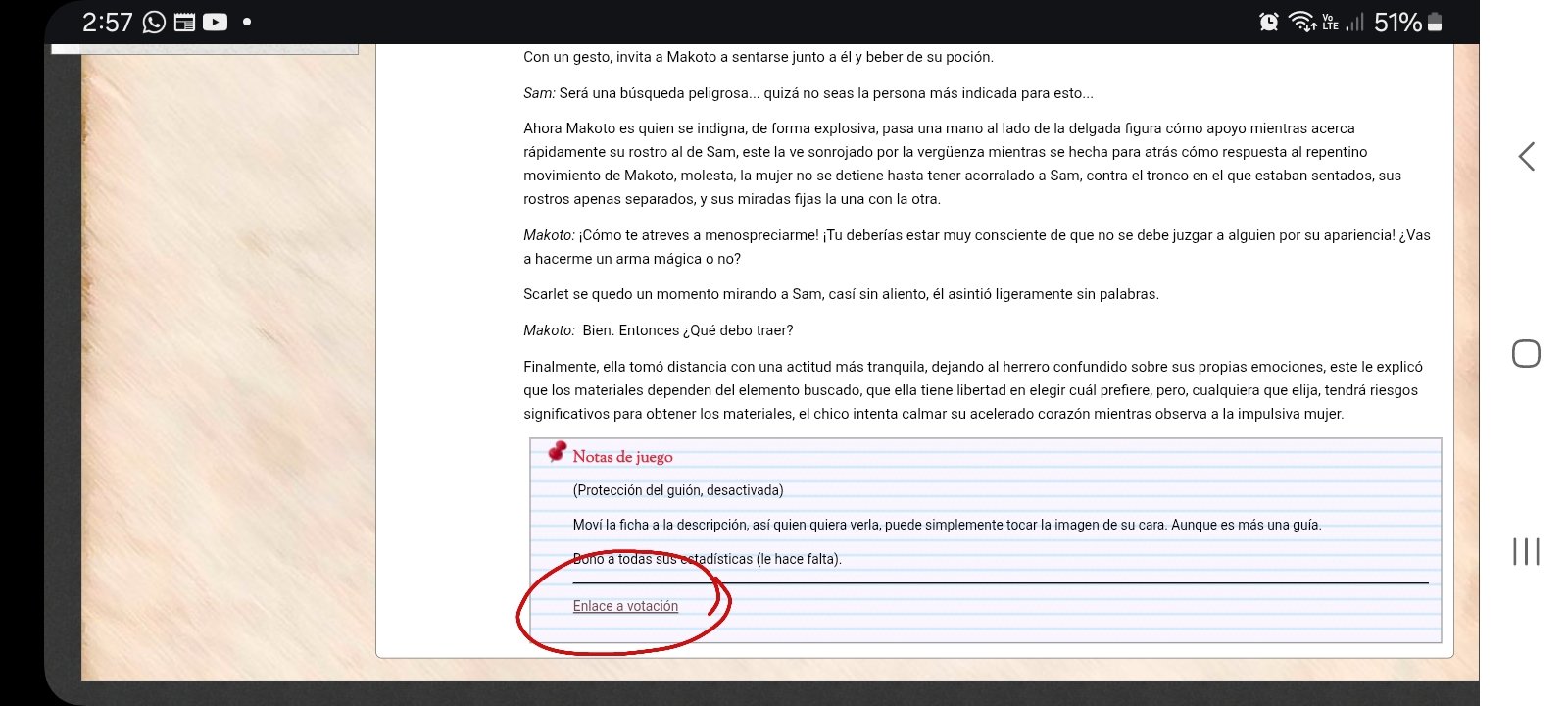Image resolution: width=1568 pixels, height=706 pixels.
Task: Tap the mobile signal strength bars
Action: 1354,22
